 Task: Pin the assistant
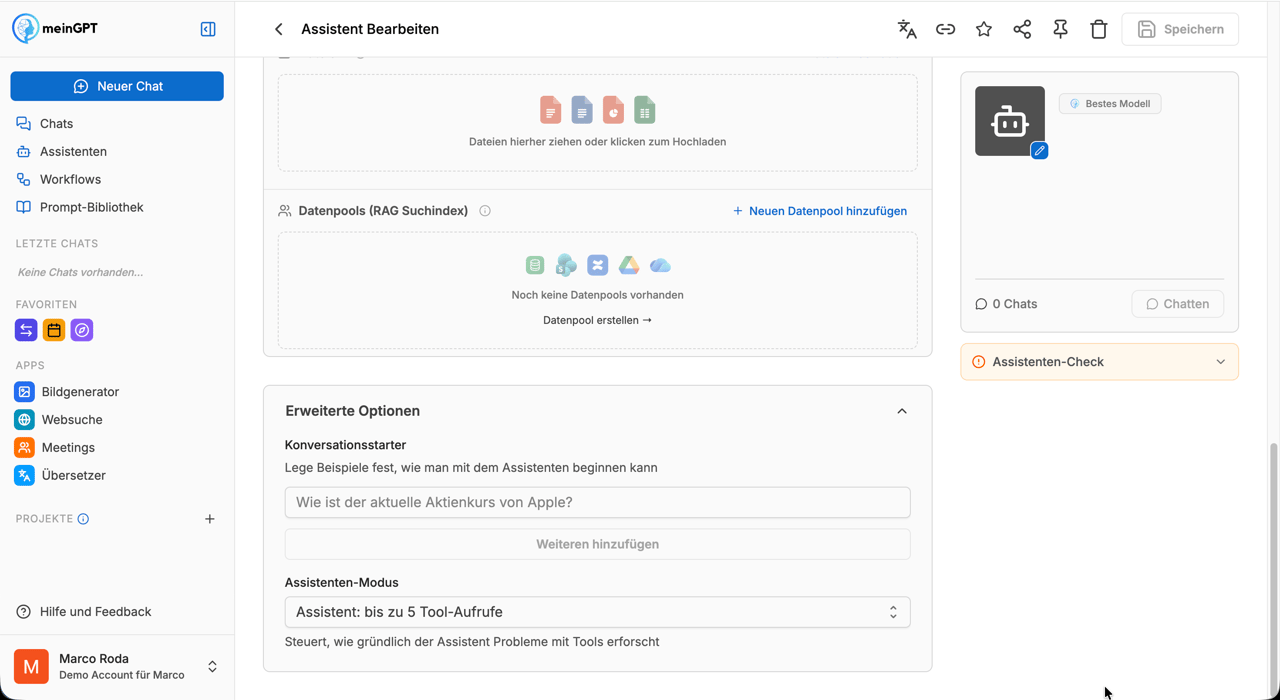(x=1060, y=29)
